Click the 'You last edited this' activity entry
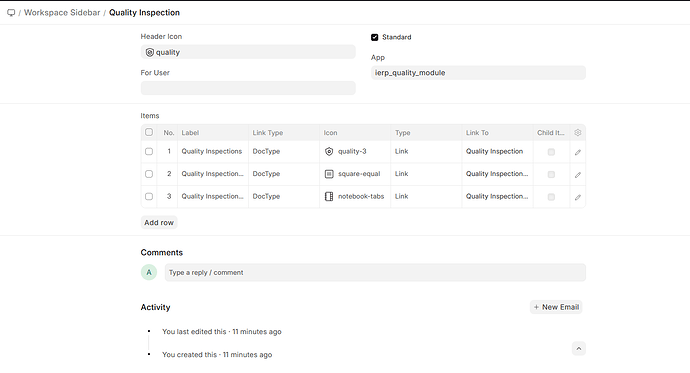690x373 pixels. pos(222,332)
